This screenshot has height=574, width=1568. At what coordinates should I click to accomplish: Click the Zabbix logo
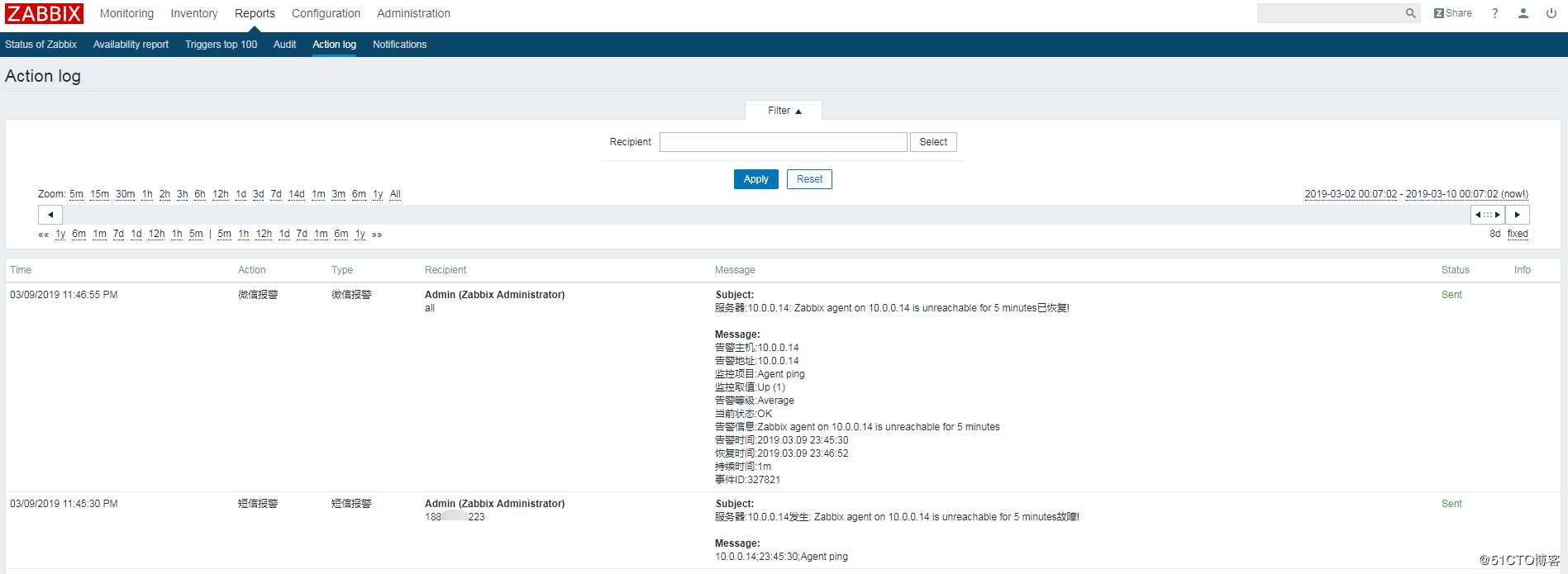pos(44,13)
